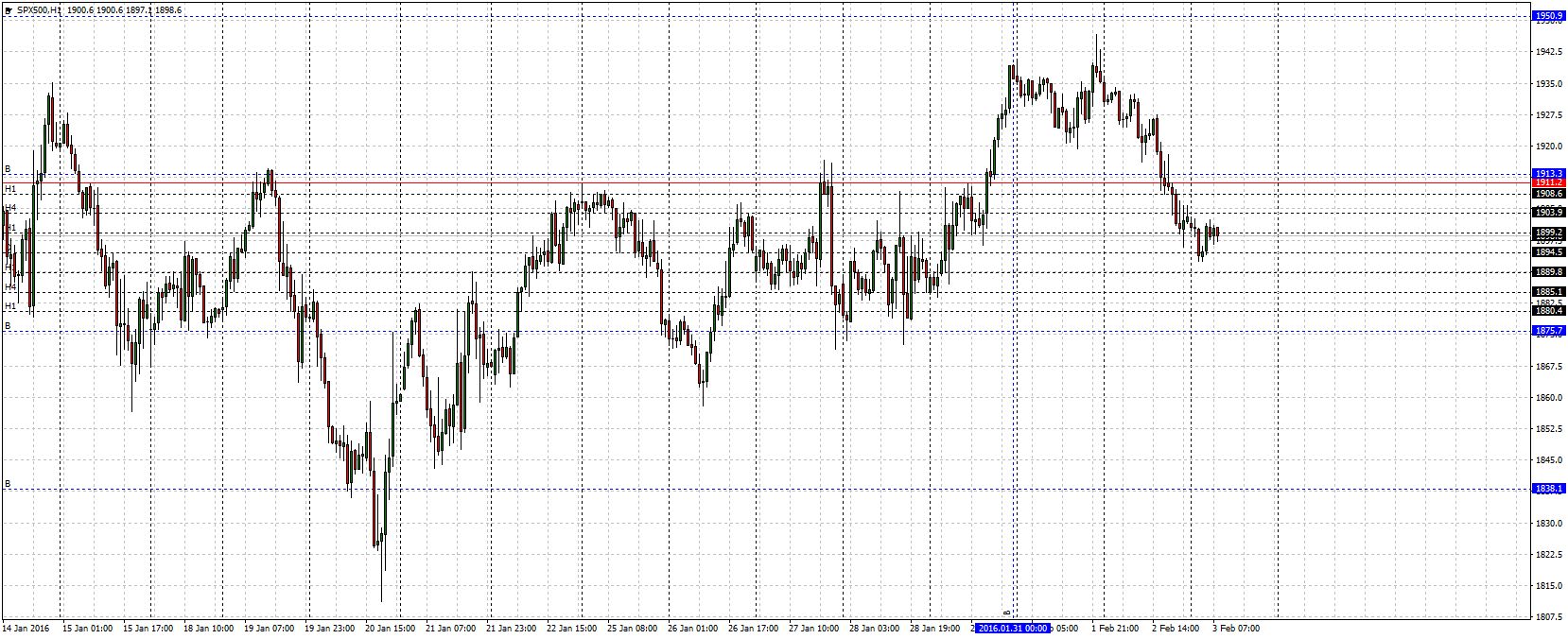Select the 1894.5 price level label
Screen dimensions: 1568x639
1548,252
